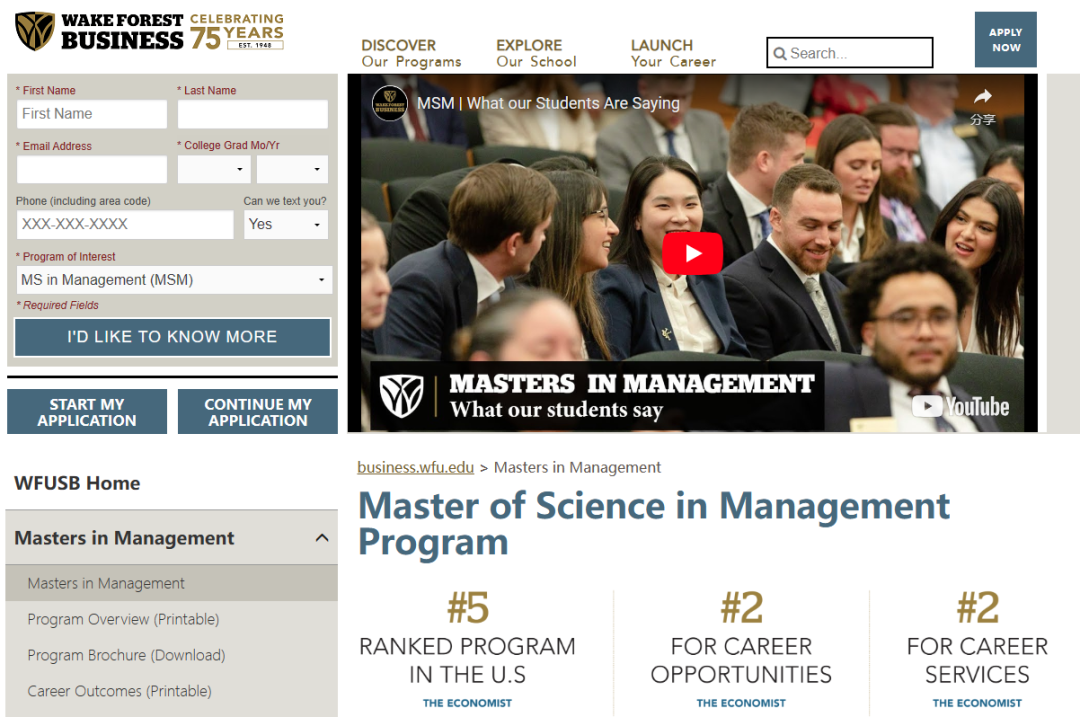Click the channel avatar icon in video
The image size is (1080, 717).
[390, 103]
